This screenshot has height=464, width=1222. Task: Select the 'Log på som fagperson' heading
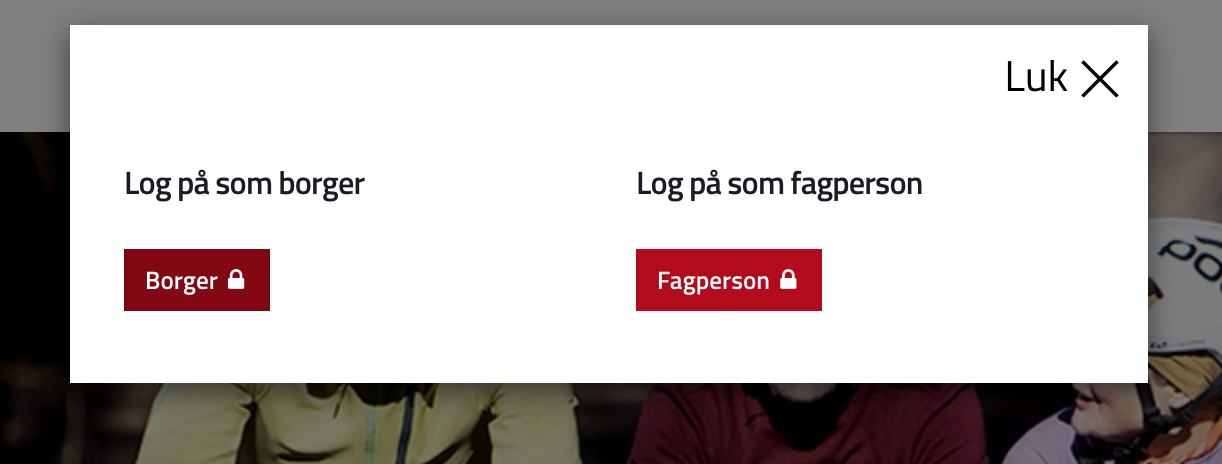pyautogui.click(x=779, y=185)
